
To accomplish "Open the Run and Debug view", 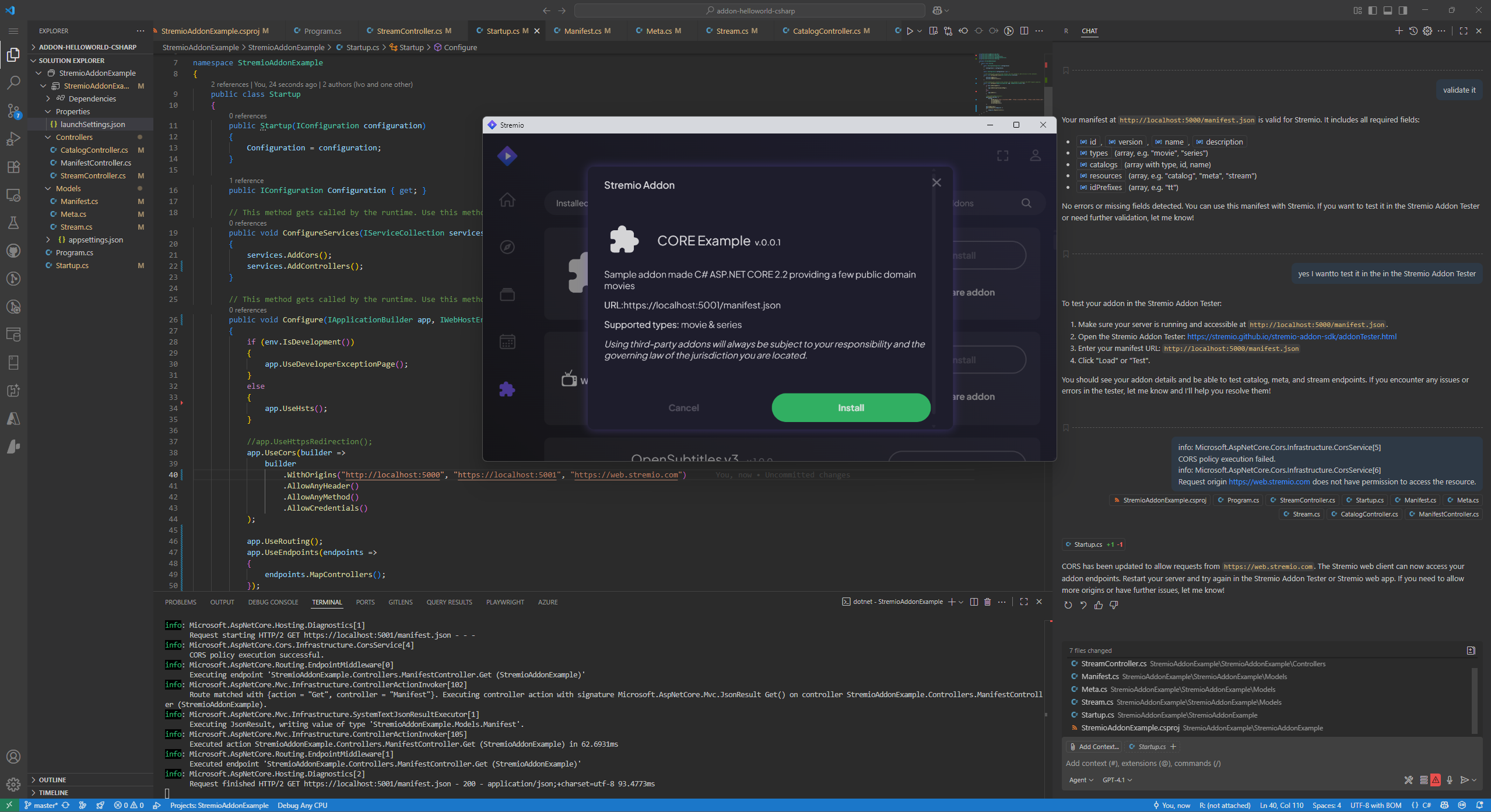I will click(x=13, y=138).
